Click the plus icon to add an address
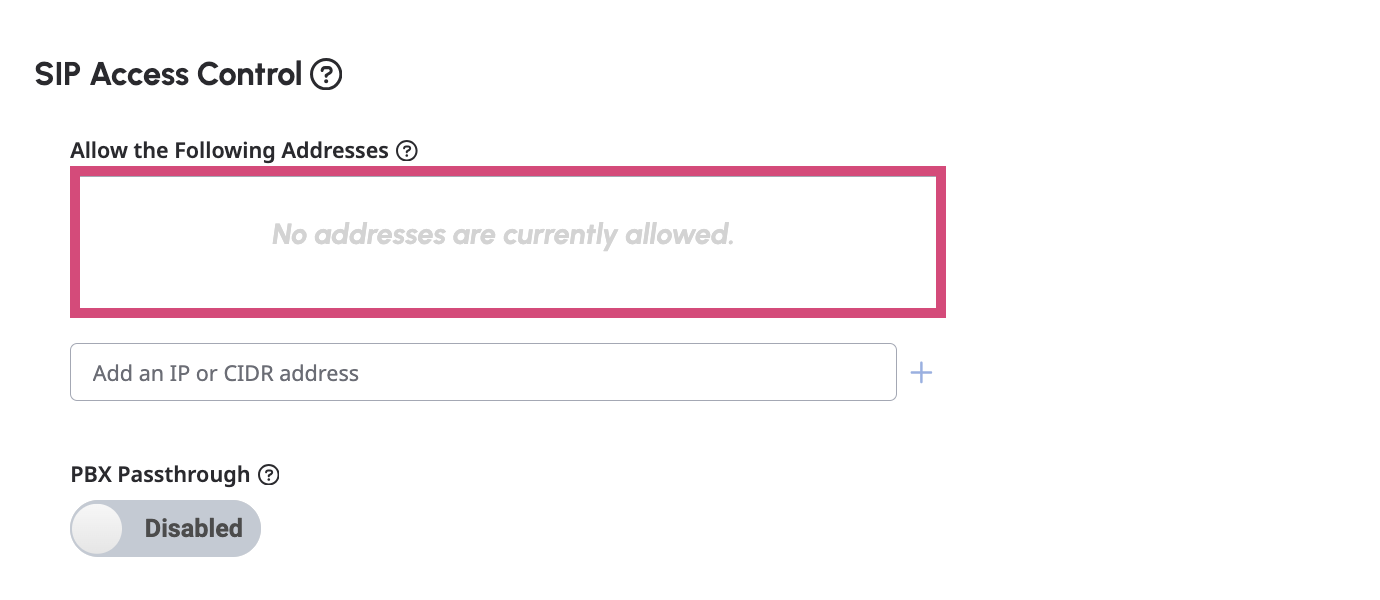The height and width of the screenshot is (600, 1380). click(921, 372)
